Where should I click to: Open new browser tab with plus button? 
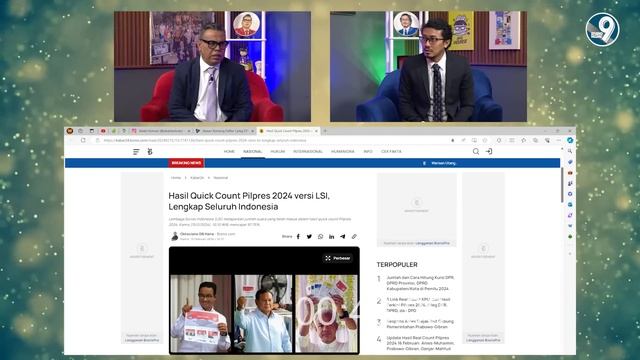pos(325,131)
